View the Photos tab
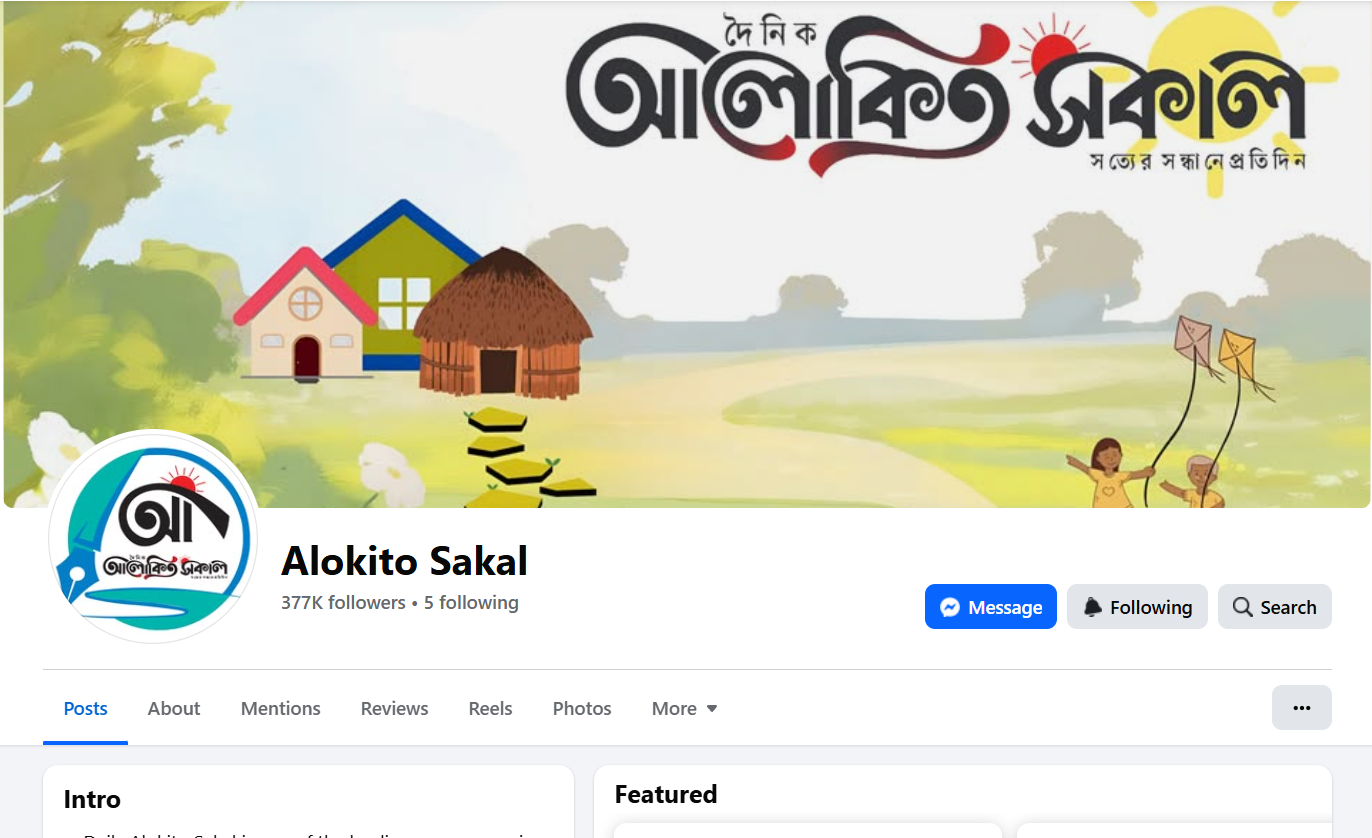Screen dimensions: 1372x838 [582, 708]
